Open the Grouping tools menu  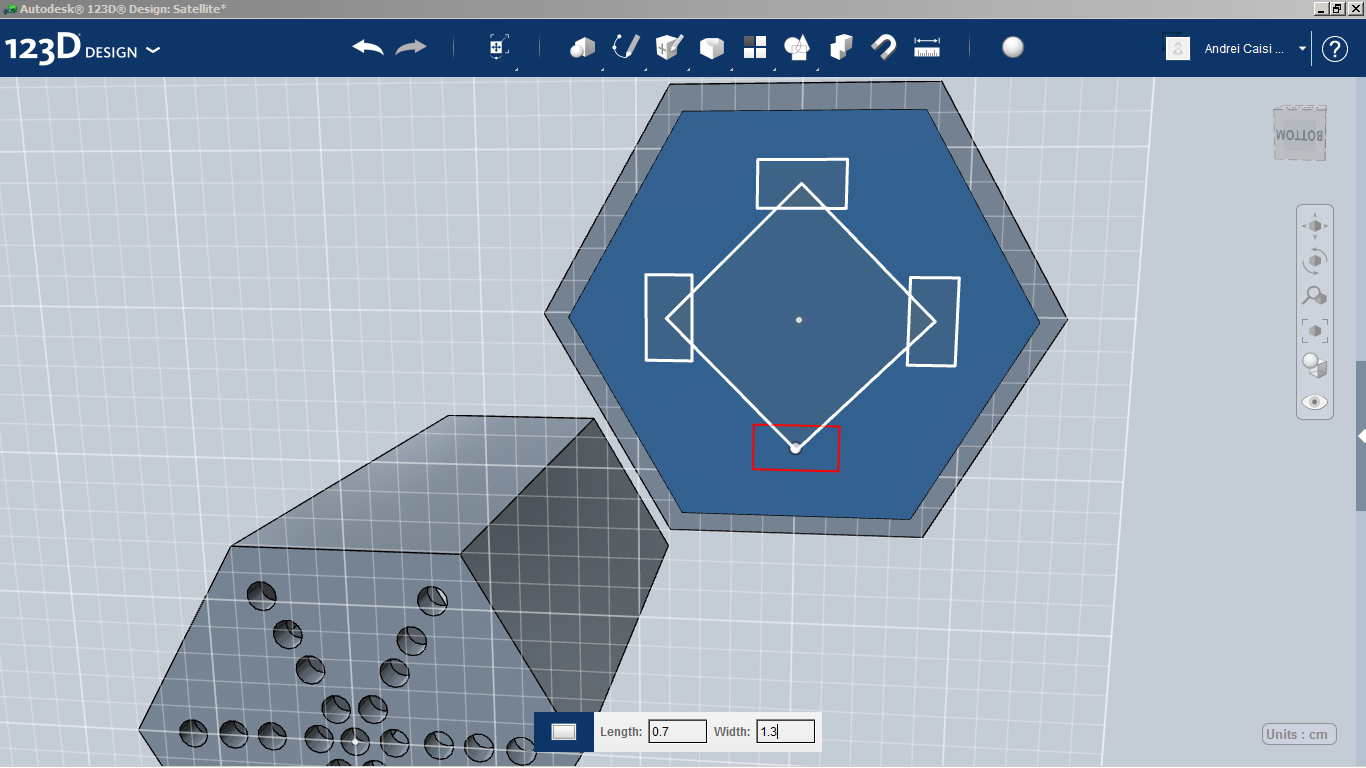(797, 47)
